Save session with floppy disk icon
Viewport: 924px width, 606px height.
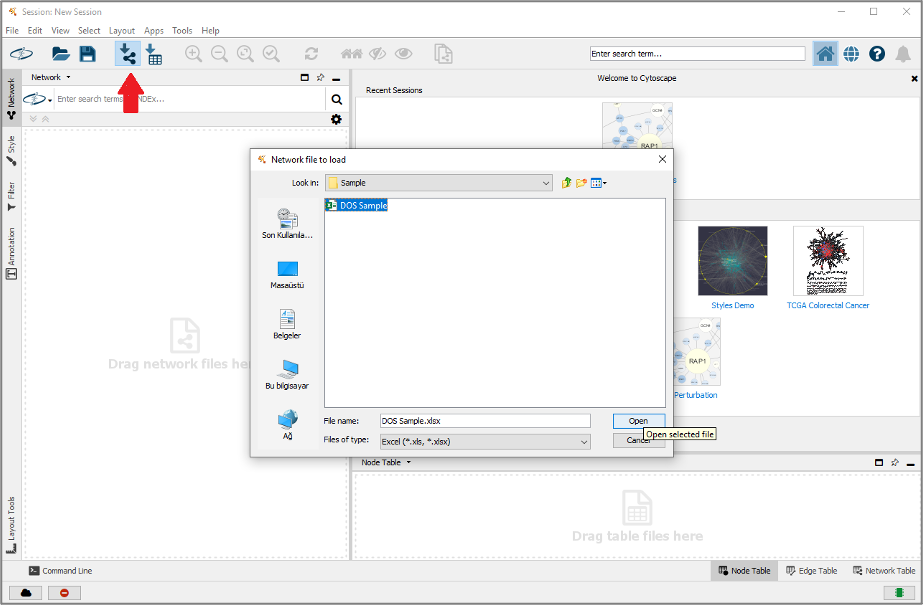tap(88, 54)
